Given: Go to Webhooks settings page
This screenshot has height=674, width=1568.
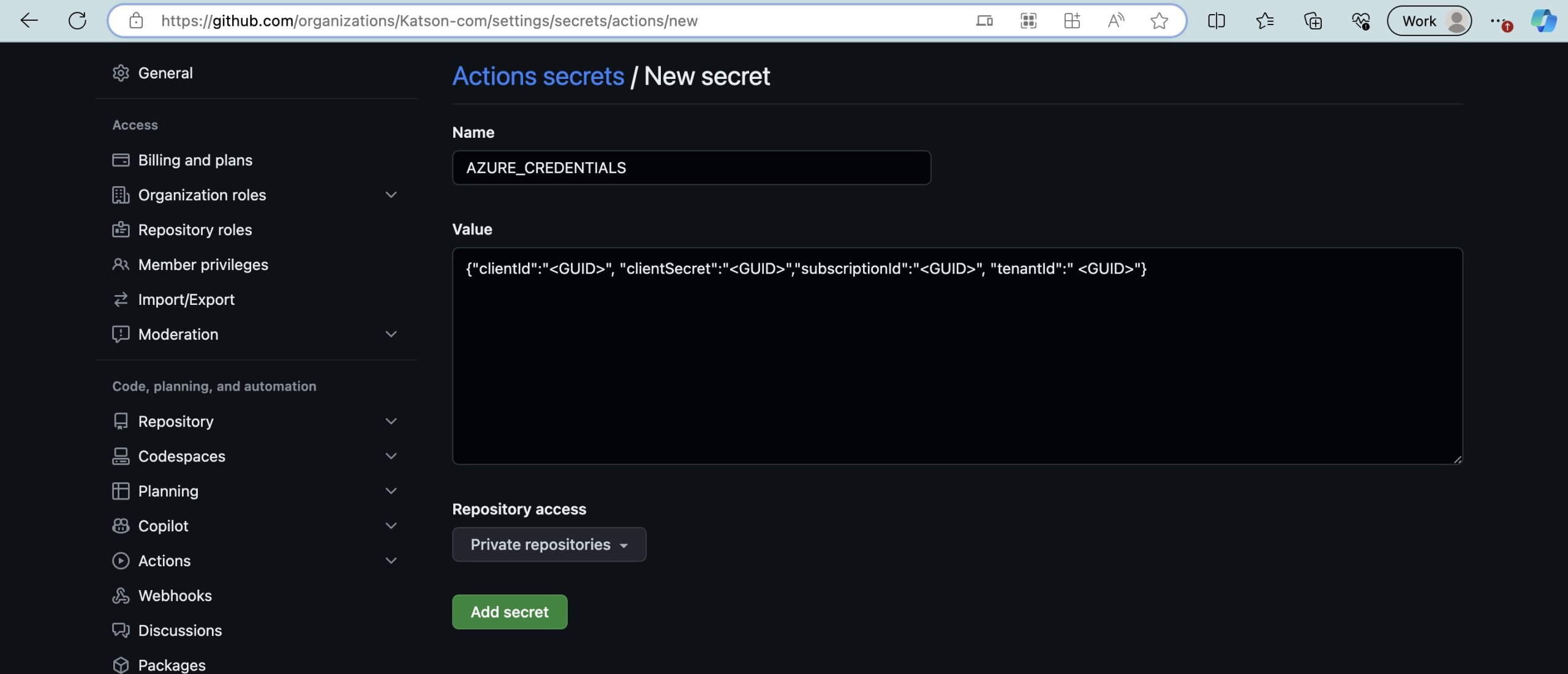Looking at the screenshot, I should (x=175, y=596).
